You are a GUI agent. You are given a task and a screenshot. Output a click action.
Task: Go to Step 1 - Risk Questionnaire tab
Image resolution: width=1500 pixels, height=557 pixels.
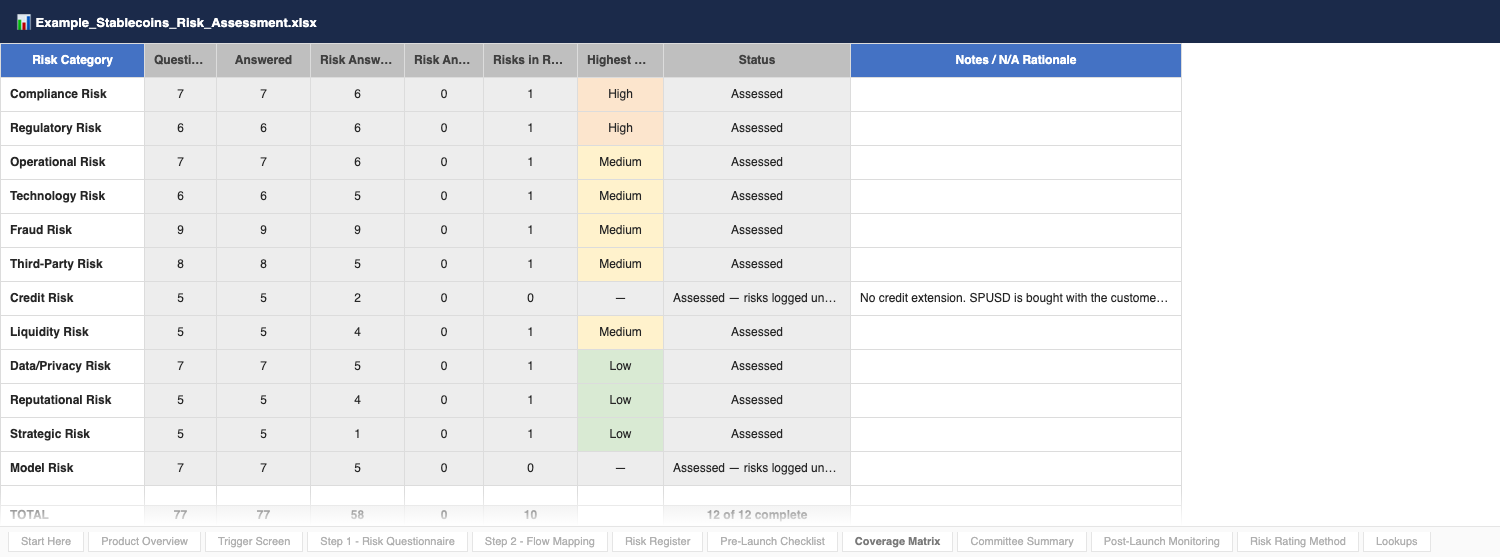tap(387, 541)
